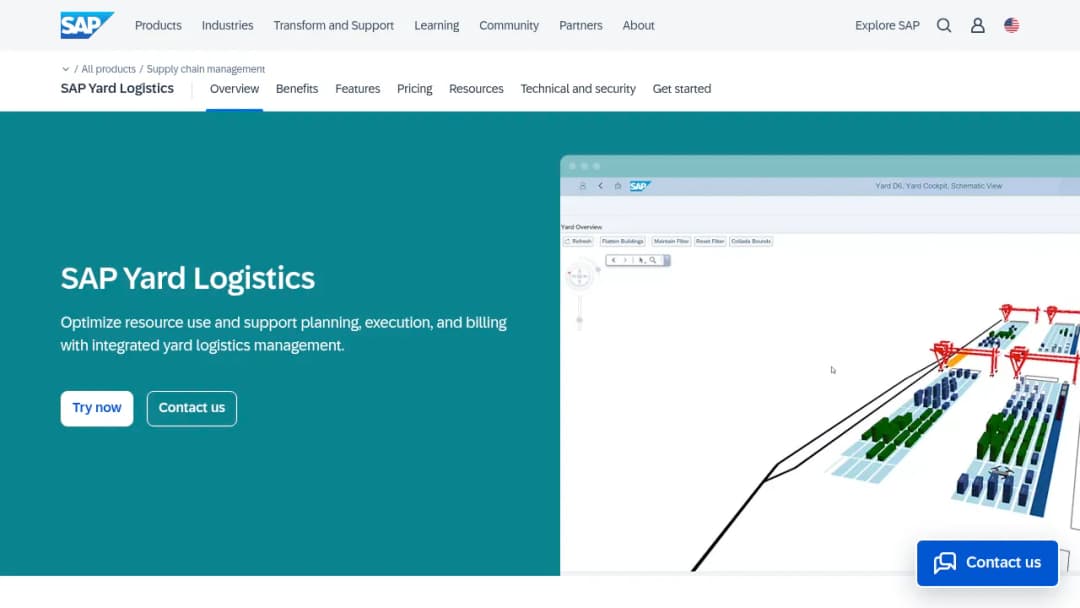1080x608 pixels.
Task: Open the Partners menu
Action: coord(581,25)
